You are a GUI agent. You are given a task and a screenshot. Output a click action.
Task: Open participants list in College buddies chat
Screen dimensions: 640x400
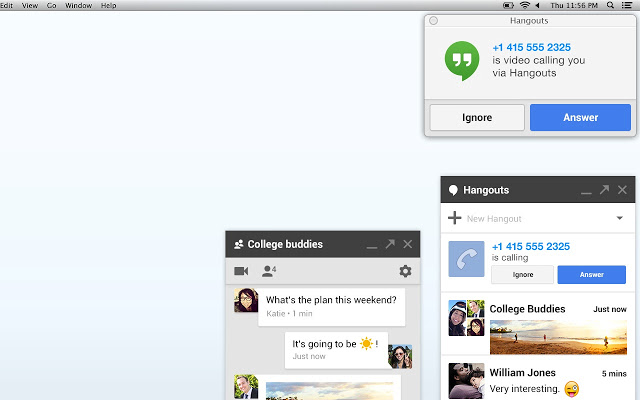269,271
